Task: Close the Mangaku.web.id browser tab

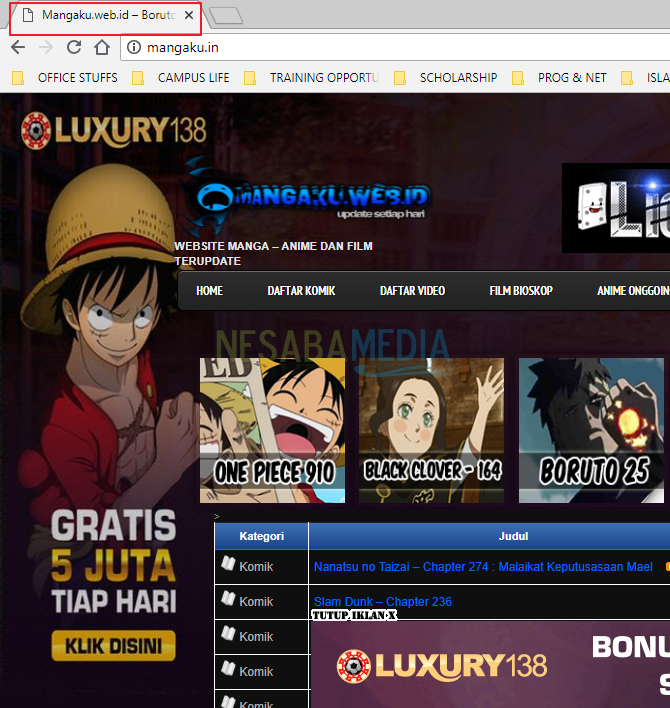Action: coord(189,15)
